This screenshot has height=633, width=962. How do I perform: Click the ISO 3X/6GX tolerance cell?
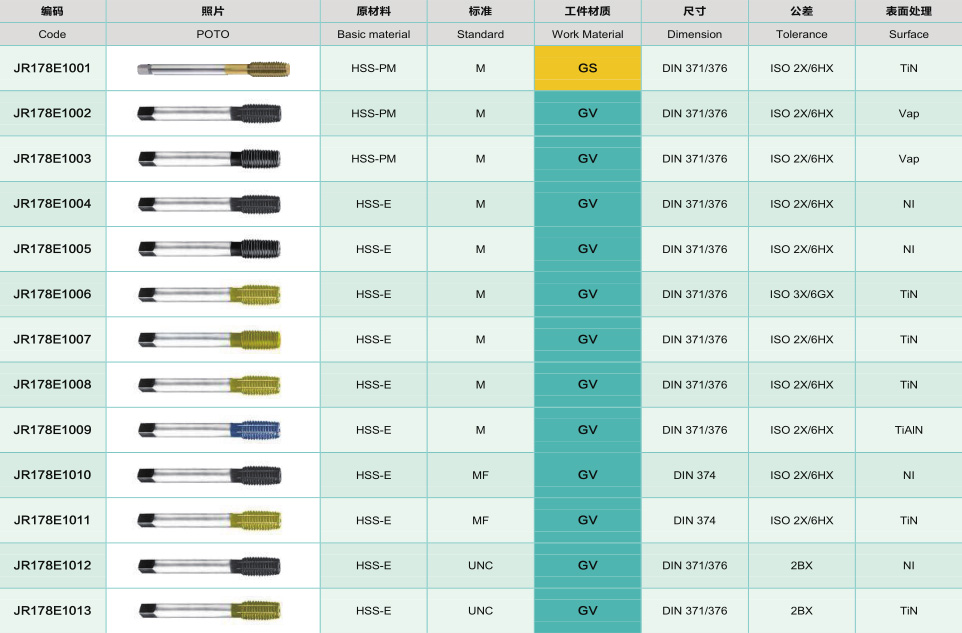tap(801, 294)
